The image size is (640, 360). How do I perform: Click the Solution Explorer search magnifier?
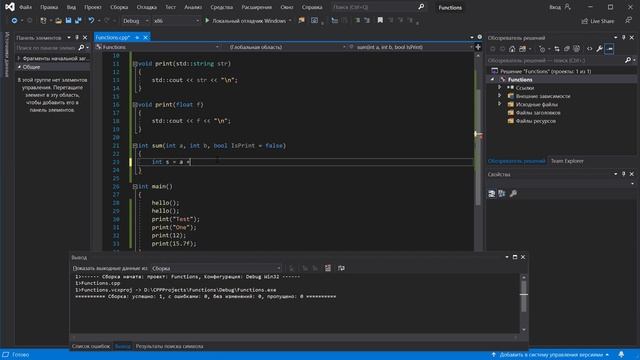tap(628, 60)
